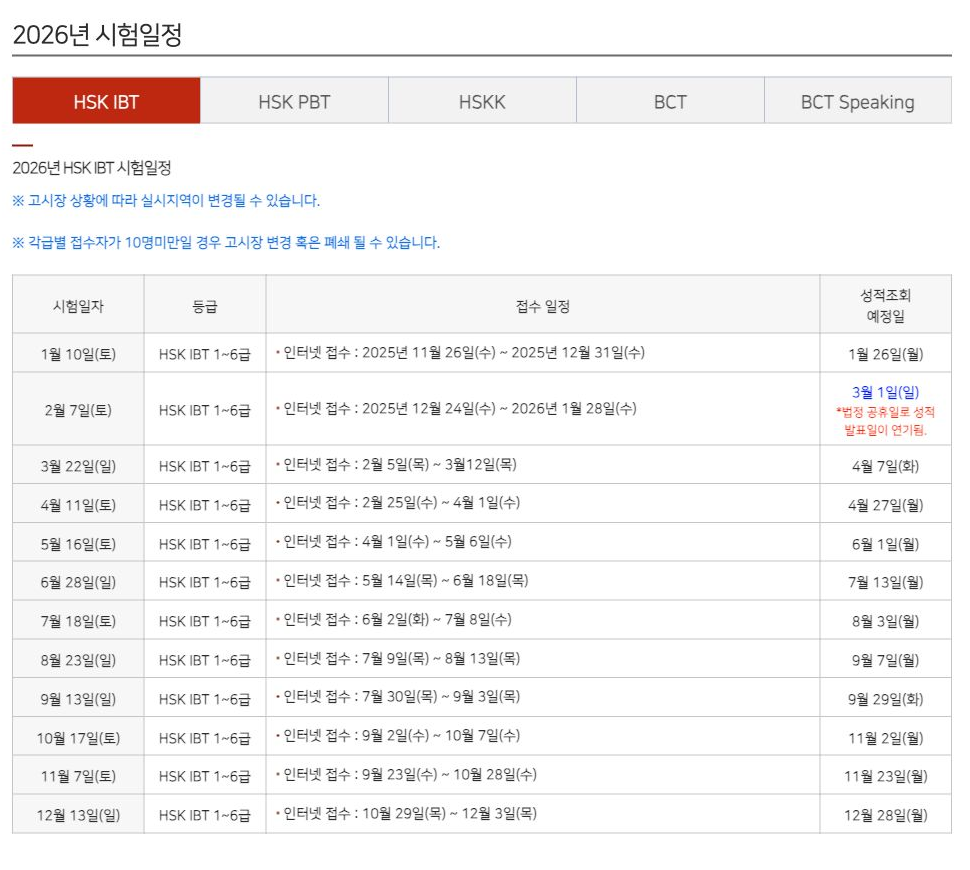Open the HSKK tab
970x870 pixels.
point(483,101)
